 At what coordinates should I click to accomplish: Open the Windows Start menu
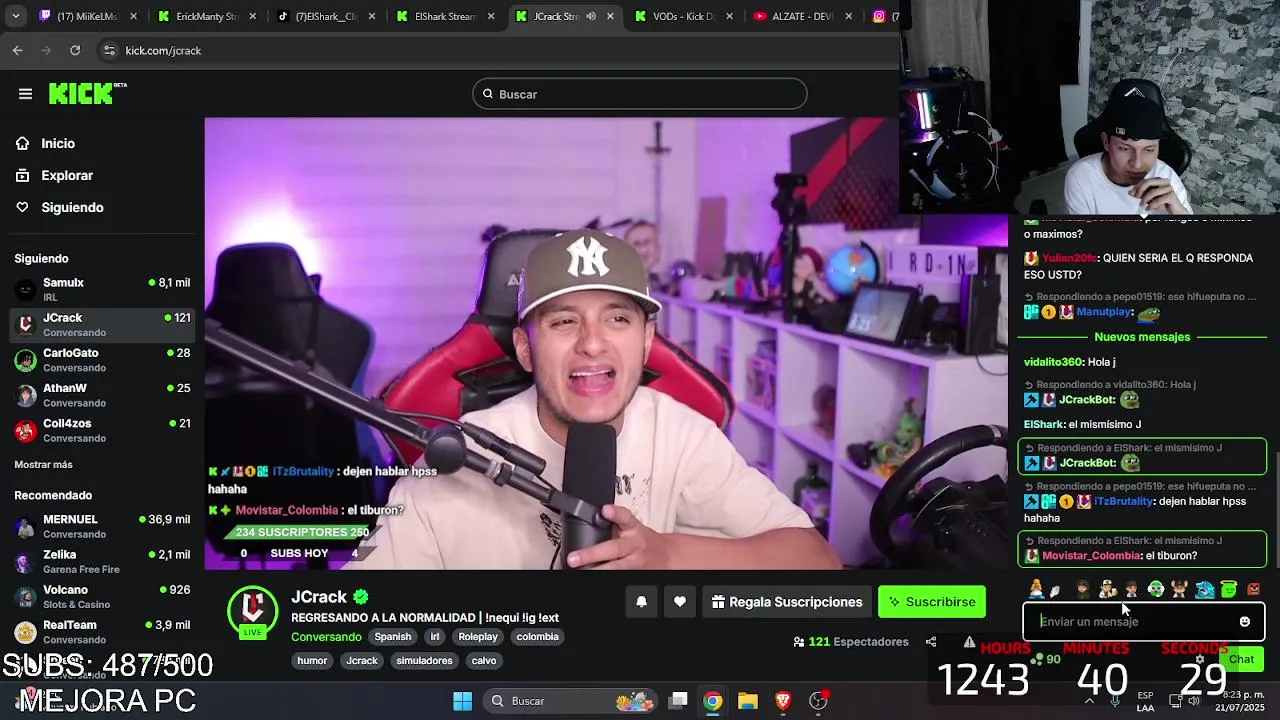coord(462,701)
